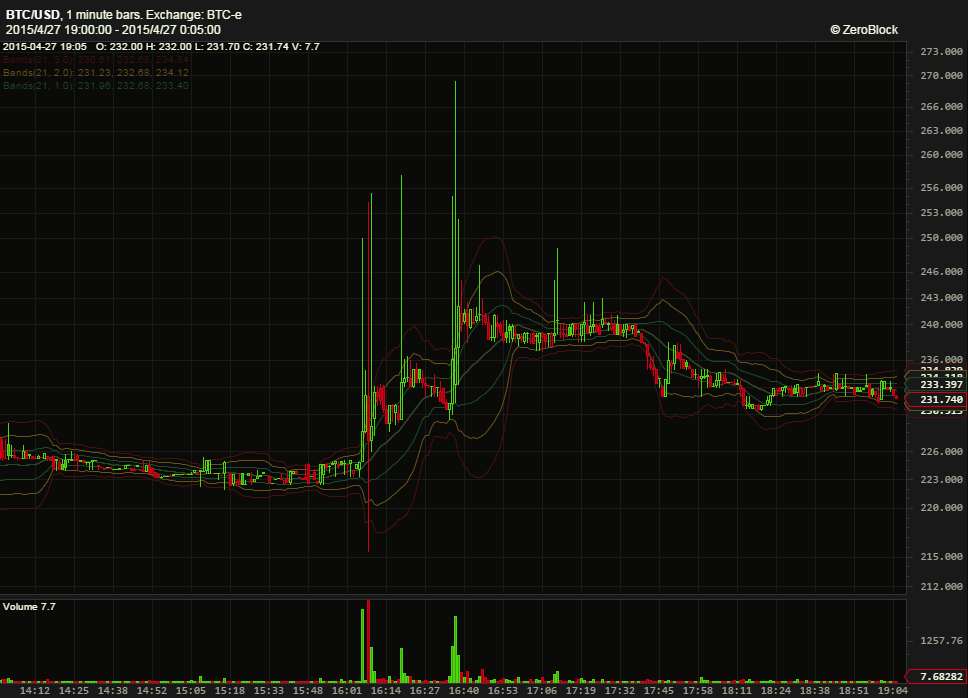The height and width of the screenshot is (698, 968).
Task: Click the 240.000 price axis label
Action: (x=941, y=324)
